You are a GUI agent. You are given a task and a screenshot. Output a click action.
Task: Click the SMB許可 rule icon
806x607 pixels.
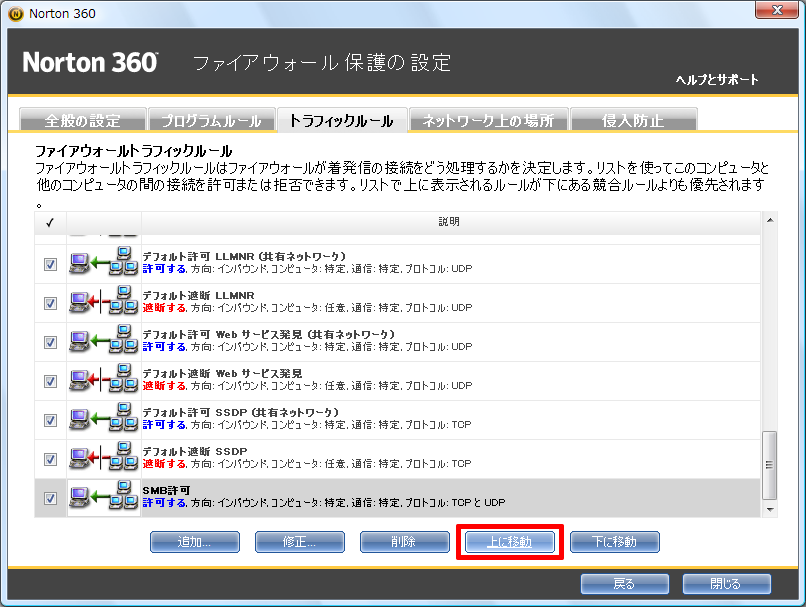103,497
